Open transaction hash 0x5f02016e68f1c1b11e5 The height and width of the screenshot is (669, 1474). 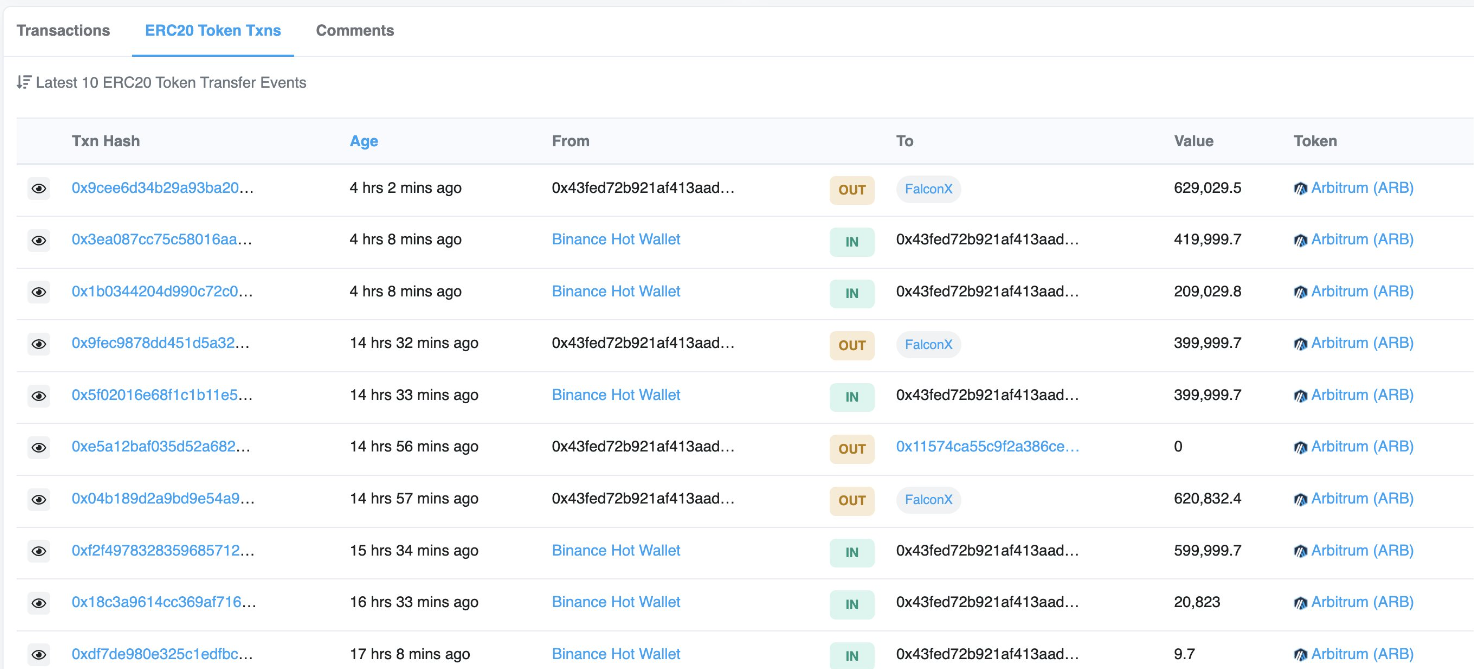(x=163, y=395)
